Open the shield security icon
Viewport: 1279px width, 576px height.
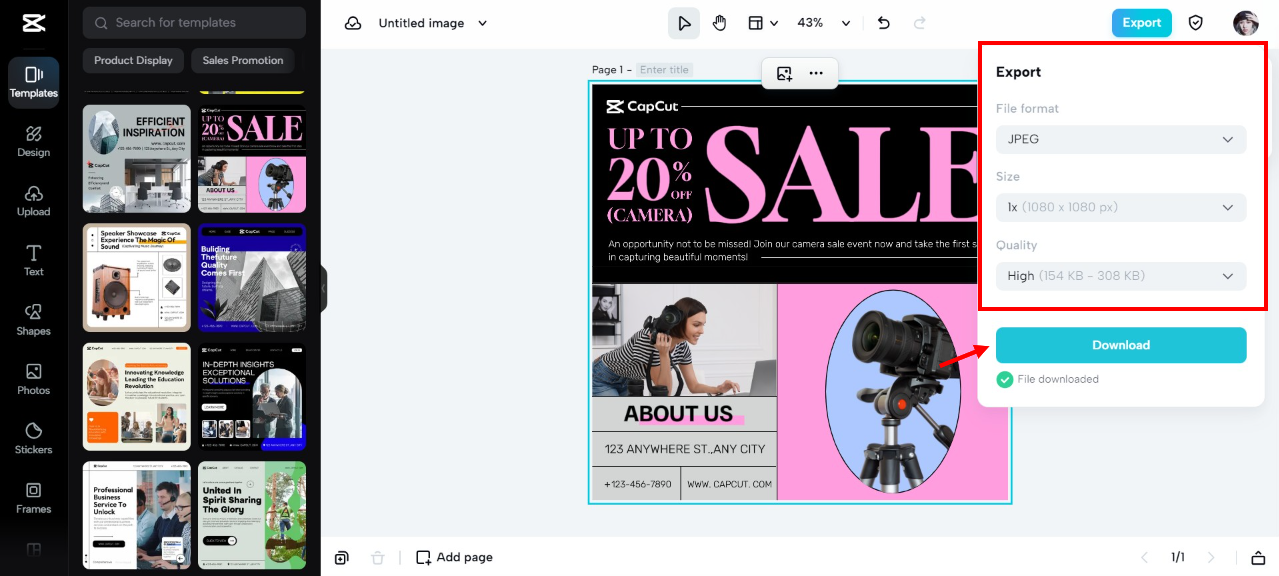pos(1195,23)
